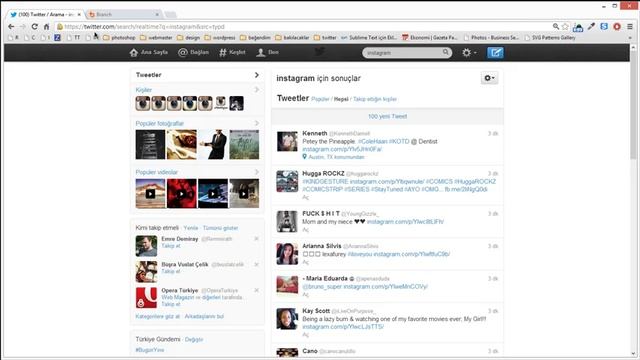Open the Popüler videolar link
The image size is (640, 360).
[x=157, y=172]
